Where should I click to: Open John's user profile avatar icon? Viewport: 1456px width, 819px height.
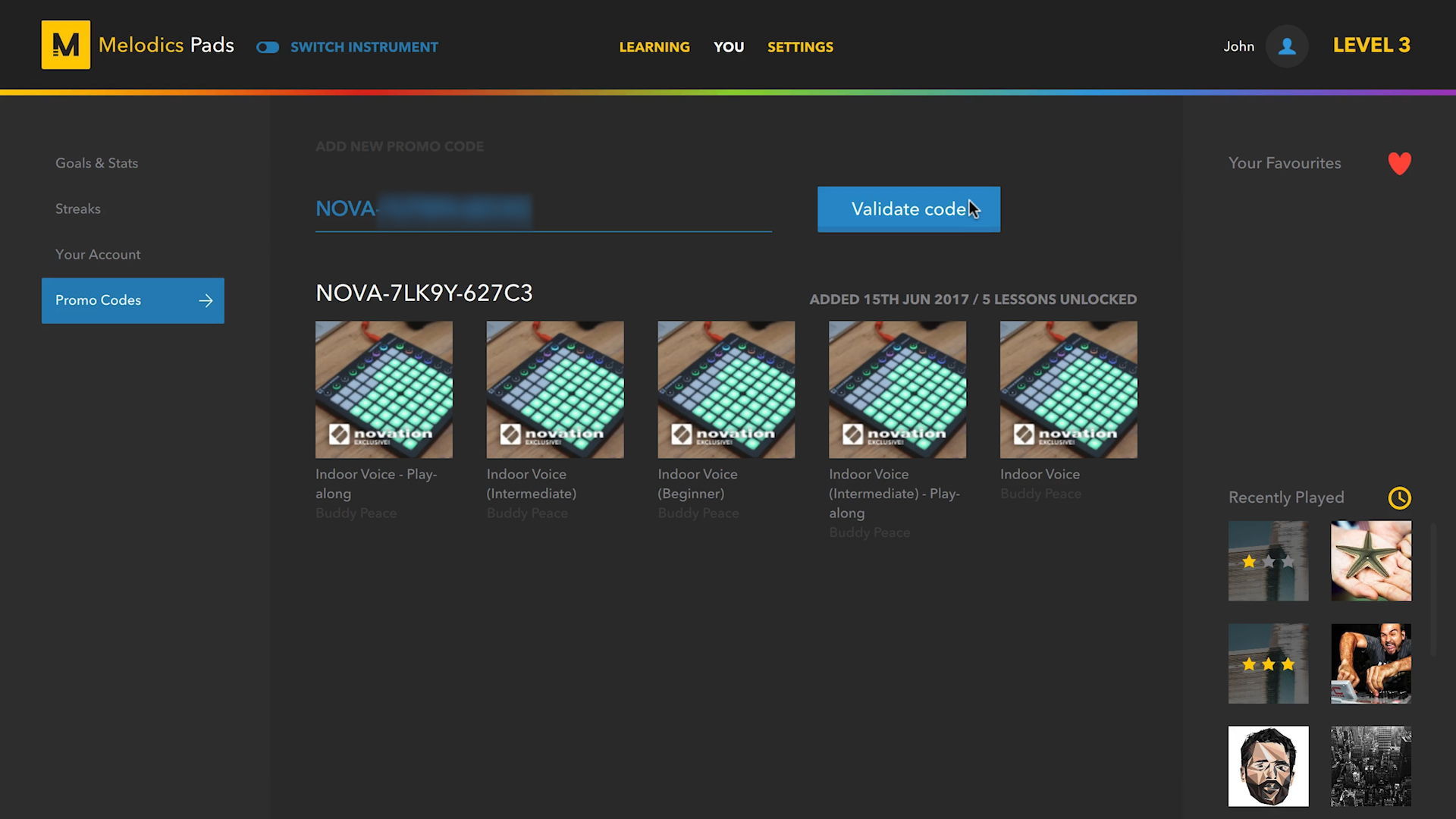[x=1286, y=46]
